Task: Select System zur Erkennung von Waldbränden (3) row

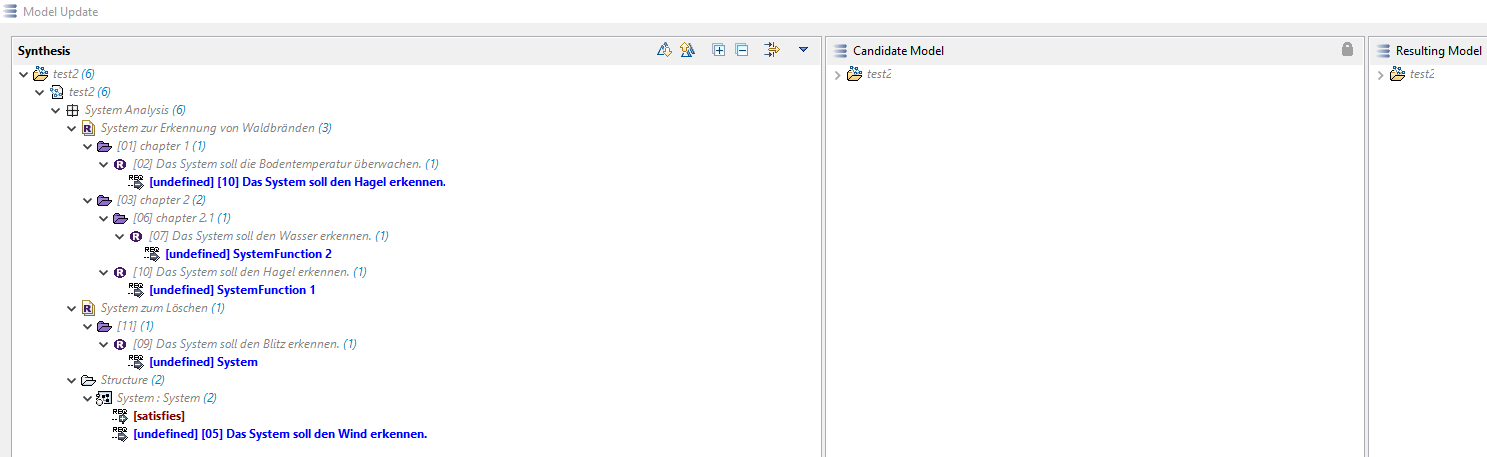Action: (216, 128)
